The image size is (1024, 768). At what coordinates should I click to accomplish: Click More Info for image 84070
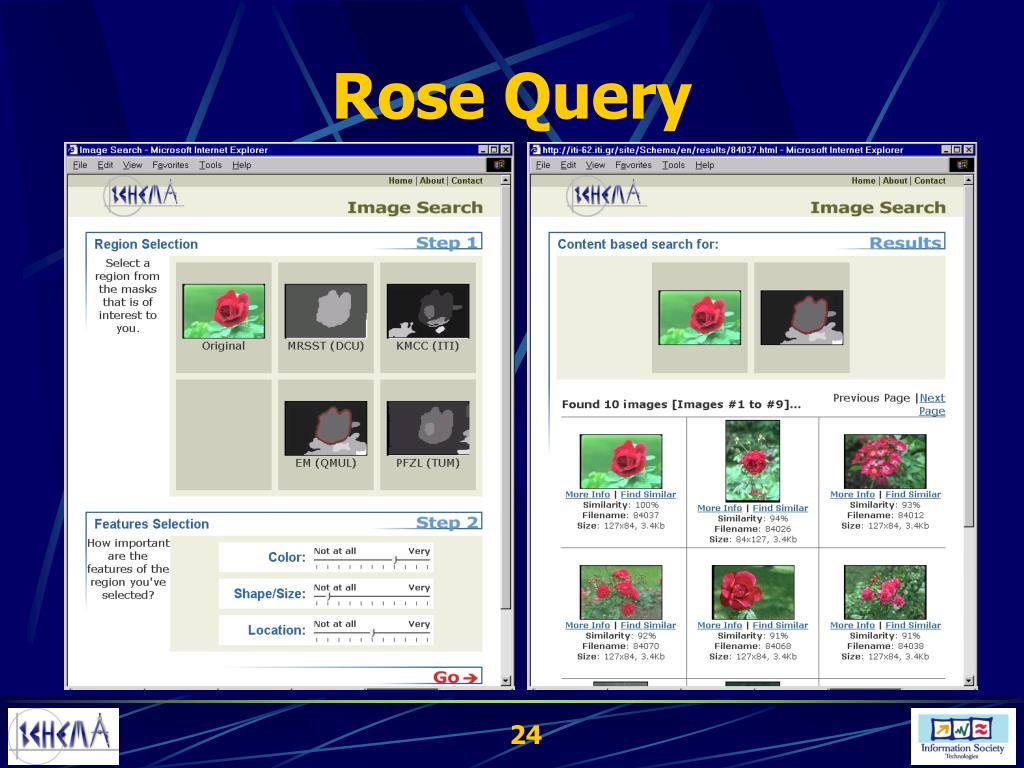click(587, 625)
